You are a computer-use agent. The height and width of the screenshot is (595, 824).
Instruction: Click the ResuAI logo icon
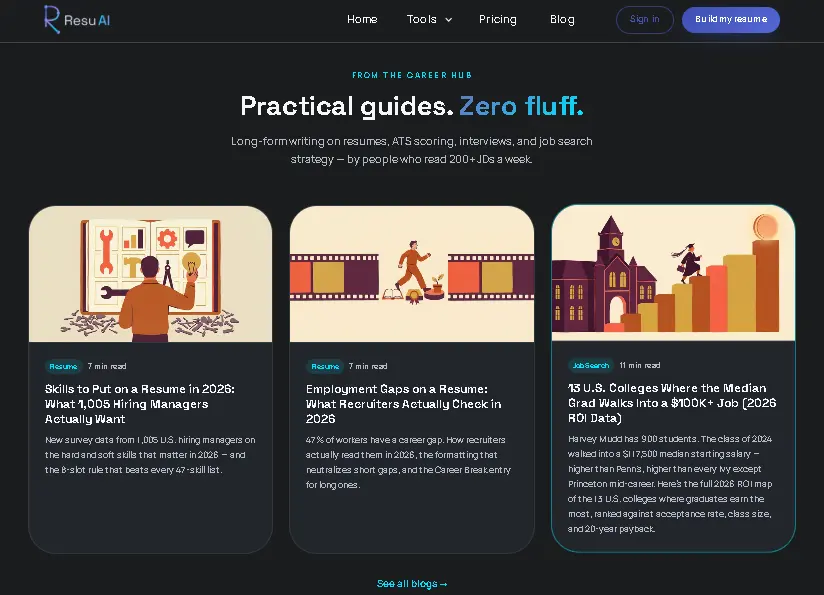click(x=52, y=19)
